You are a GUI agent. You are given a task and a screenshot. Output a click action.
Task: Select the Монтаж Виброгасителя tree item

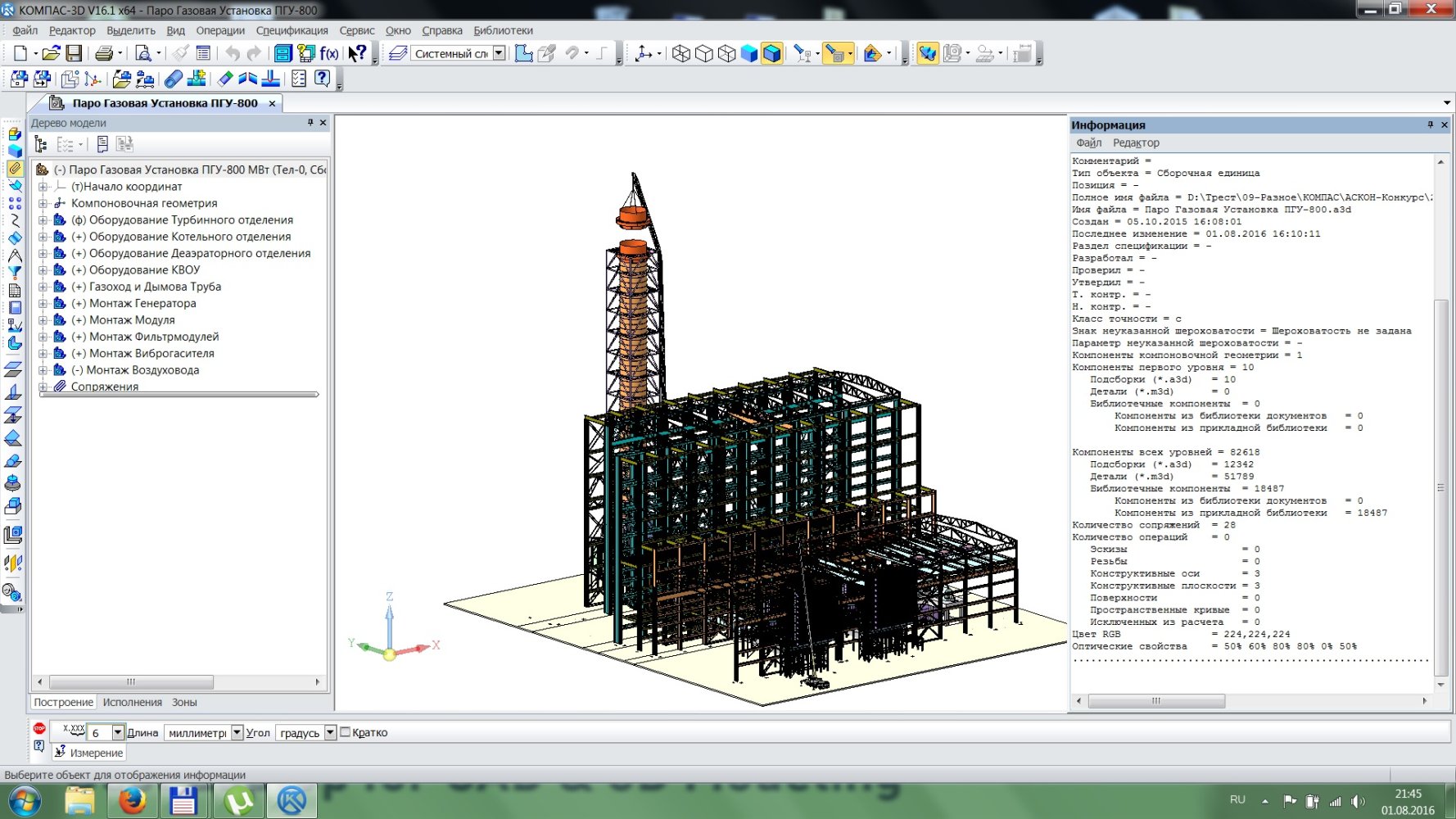coord(142,353)
